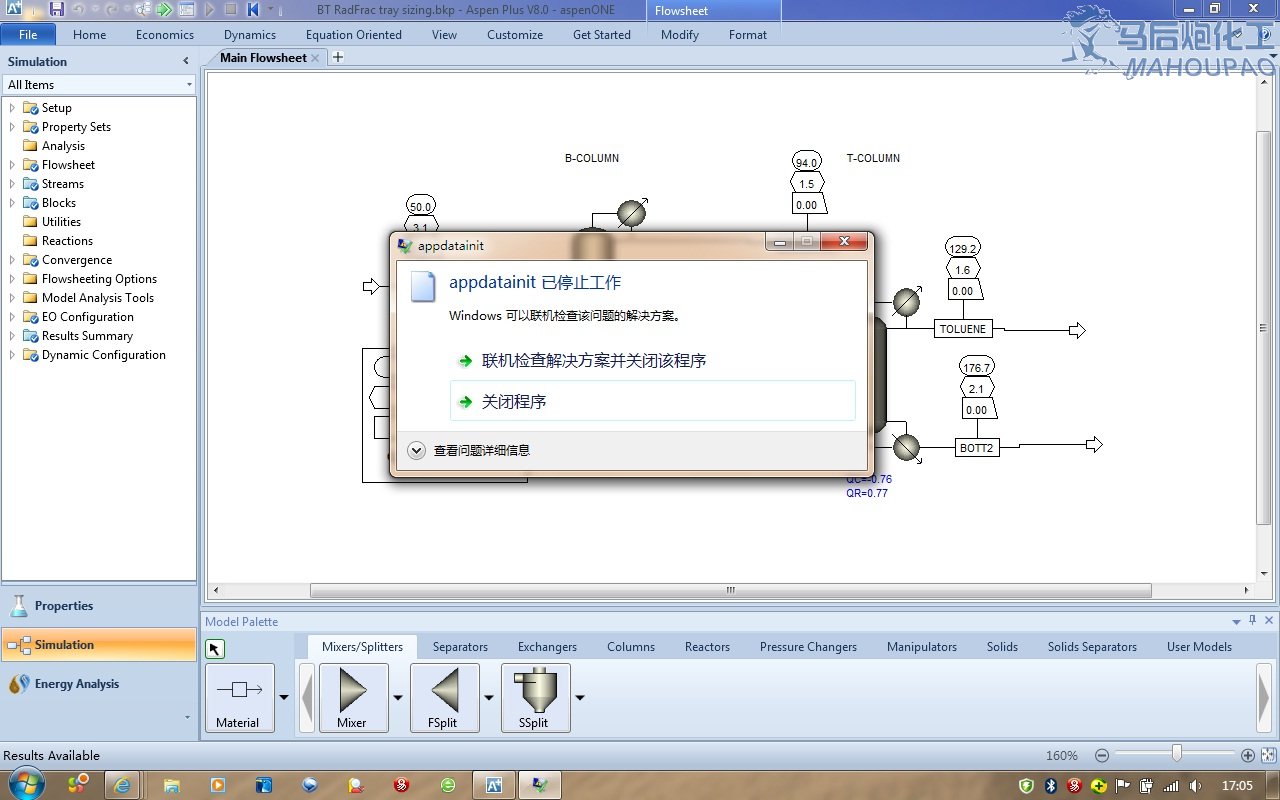Open the Windows Start menu
1280x800 pixels.
27,784
